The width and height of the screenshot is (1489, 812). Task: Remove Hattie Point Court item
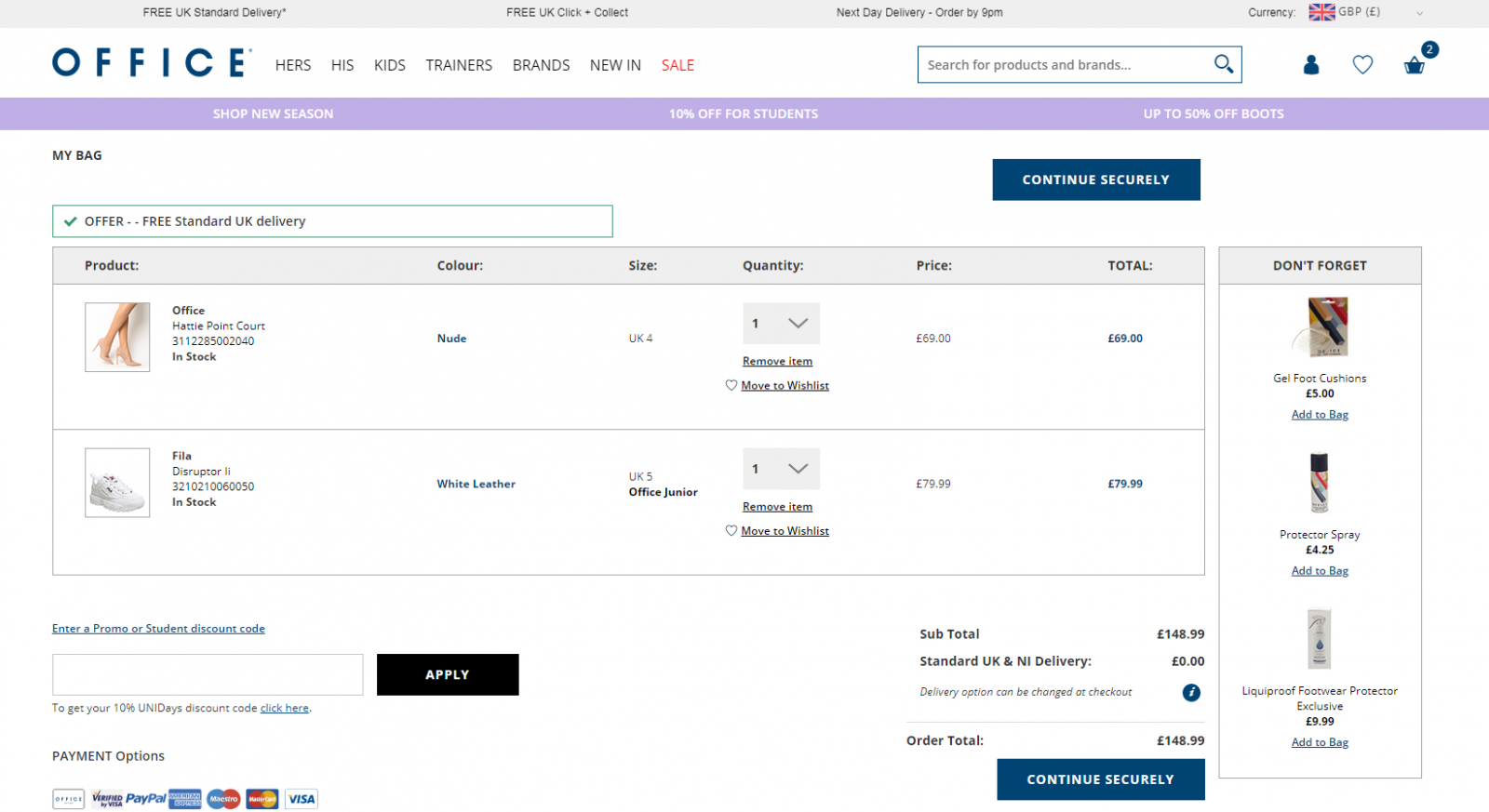point(777,361)
